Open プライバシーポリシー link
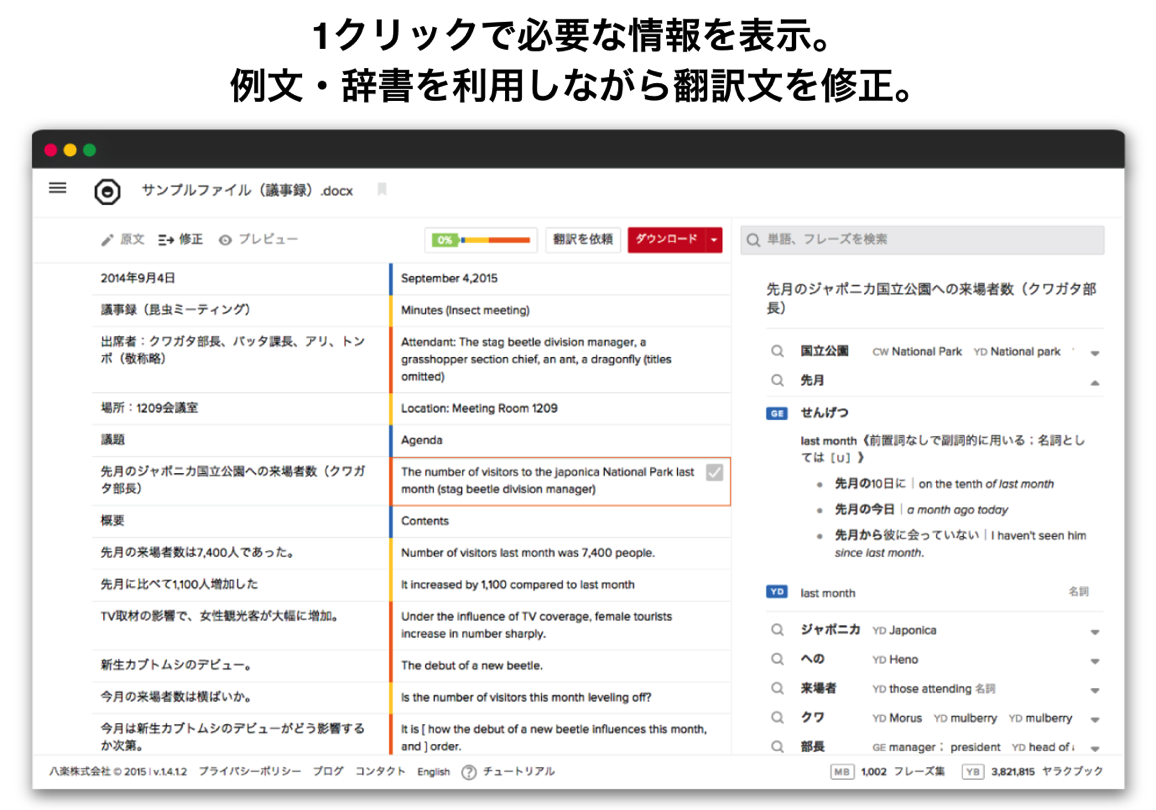Viewport: 1156px width, 810px height. coord(250,772)
